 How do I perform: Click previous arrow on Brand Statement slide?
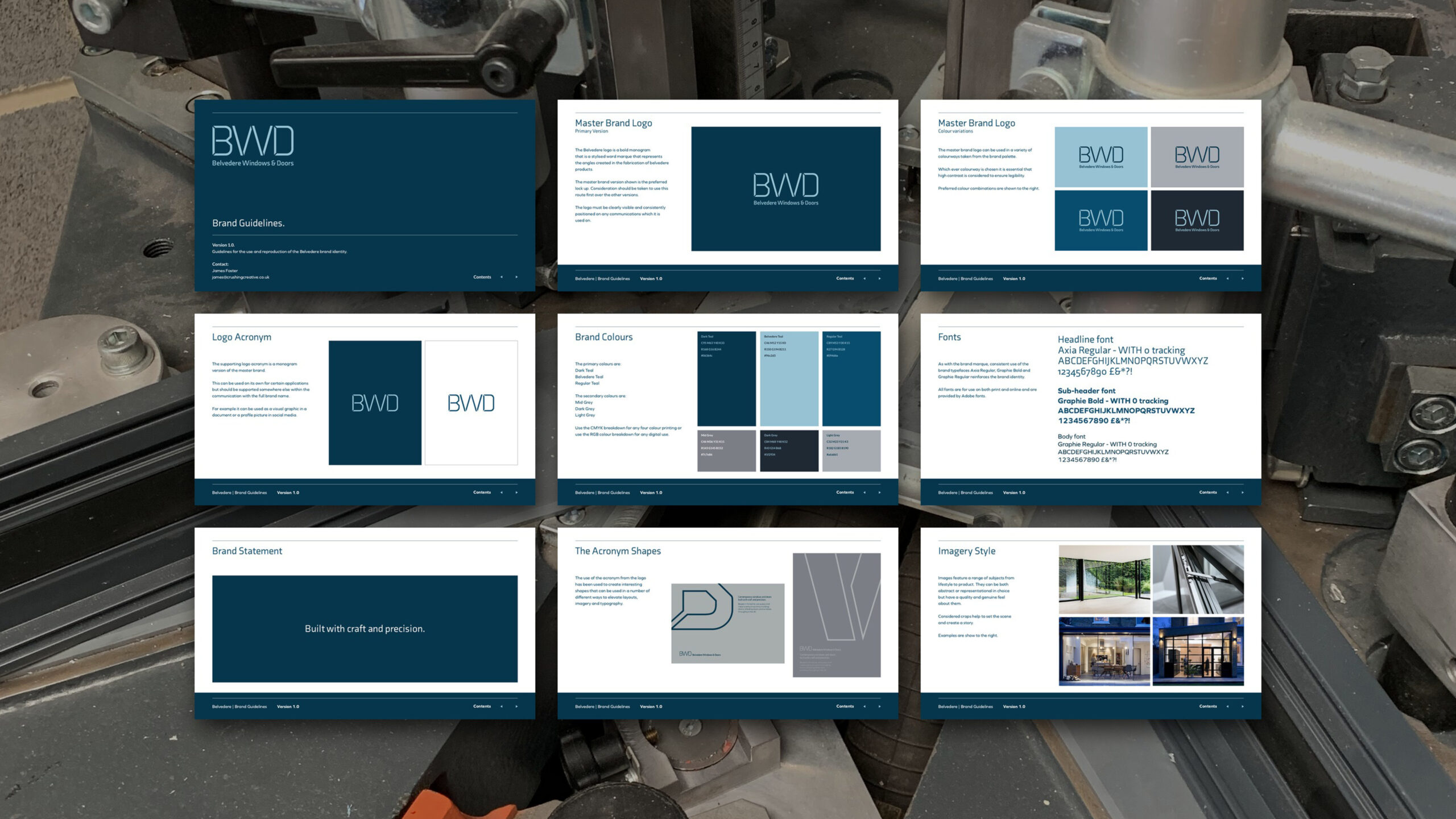501,706
